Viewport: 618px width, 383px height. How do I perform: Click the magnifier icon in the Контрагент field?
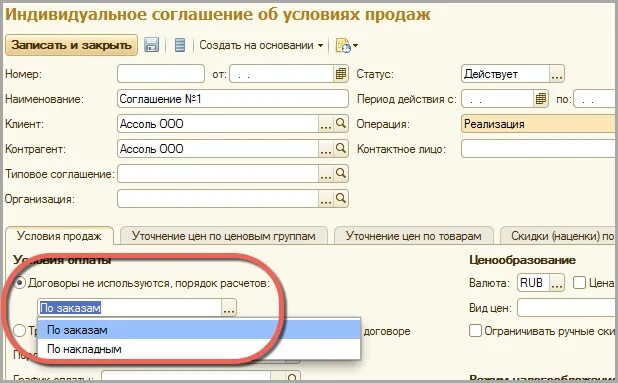341,149
